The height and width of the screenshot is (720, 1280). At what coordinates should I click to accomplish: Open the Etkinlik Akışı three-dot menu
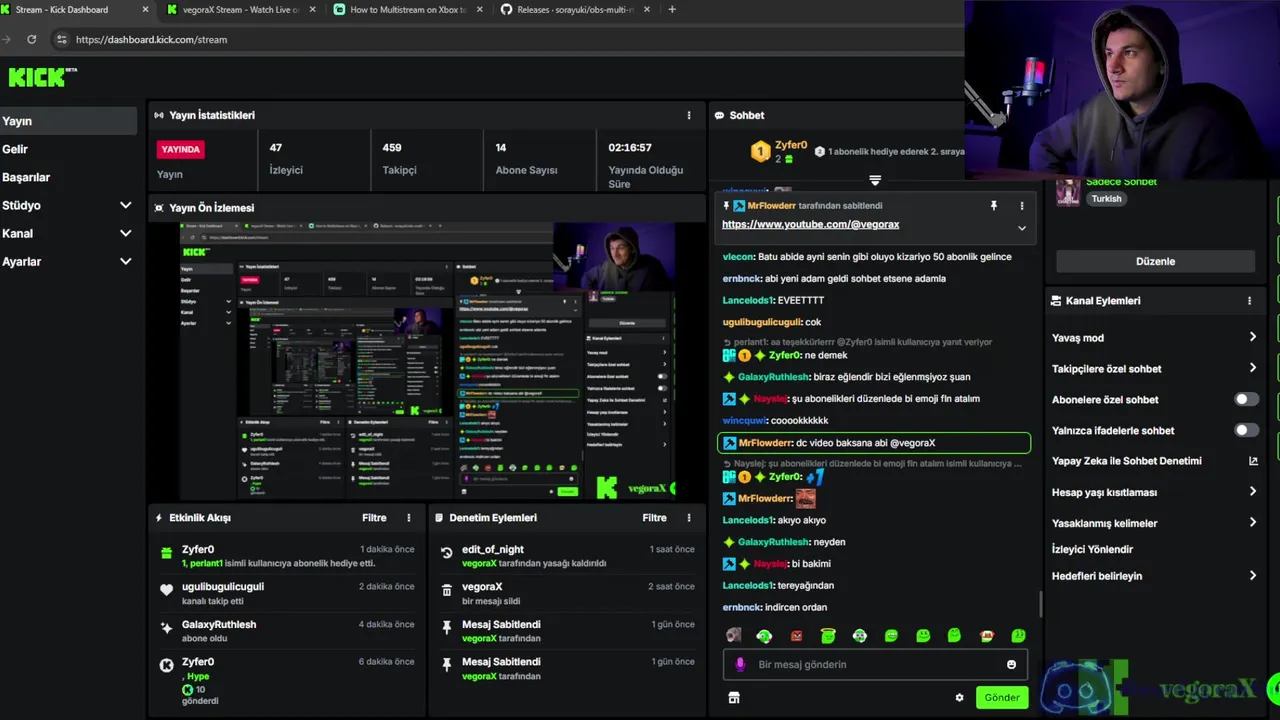tap(408, 518)
